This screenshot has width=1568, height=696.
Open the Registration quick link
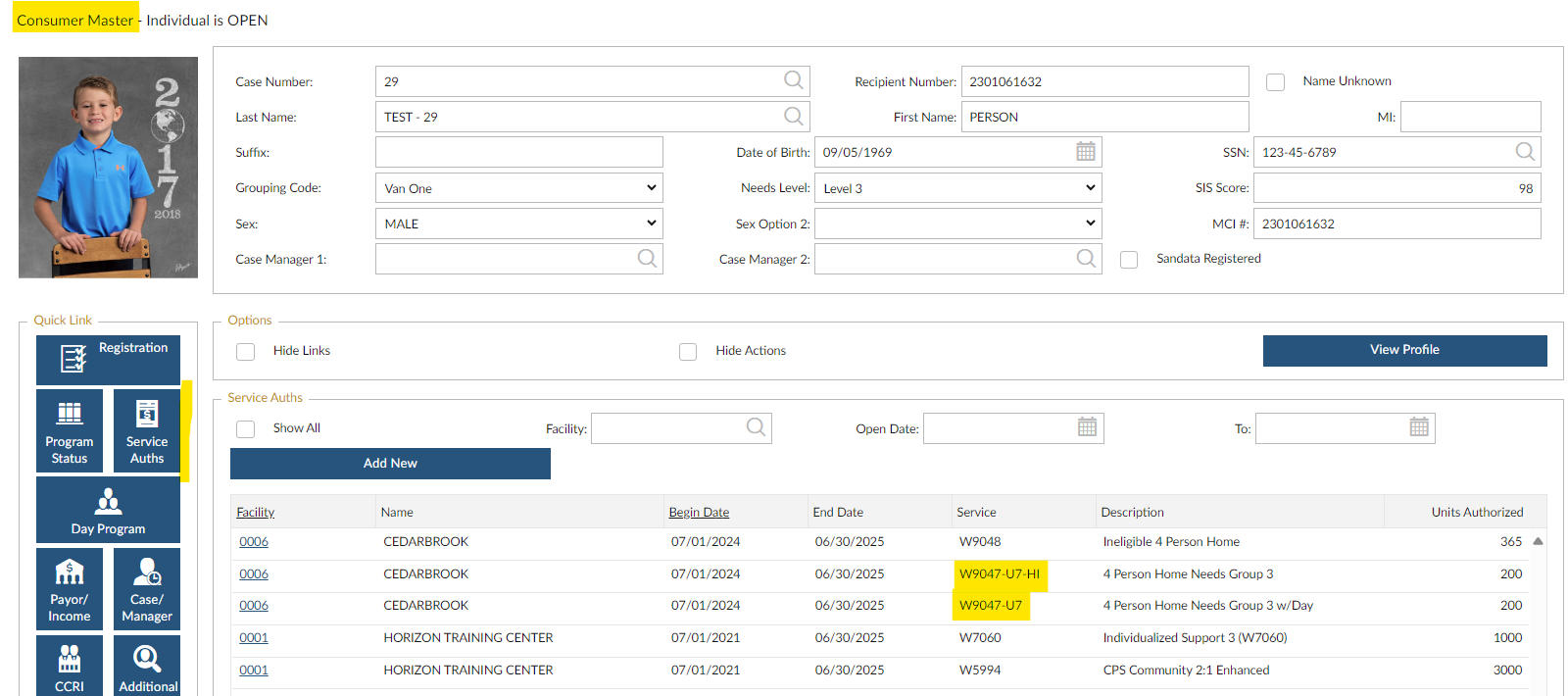(x=108, y=359)
